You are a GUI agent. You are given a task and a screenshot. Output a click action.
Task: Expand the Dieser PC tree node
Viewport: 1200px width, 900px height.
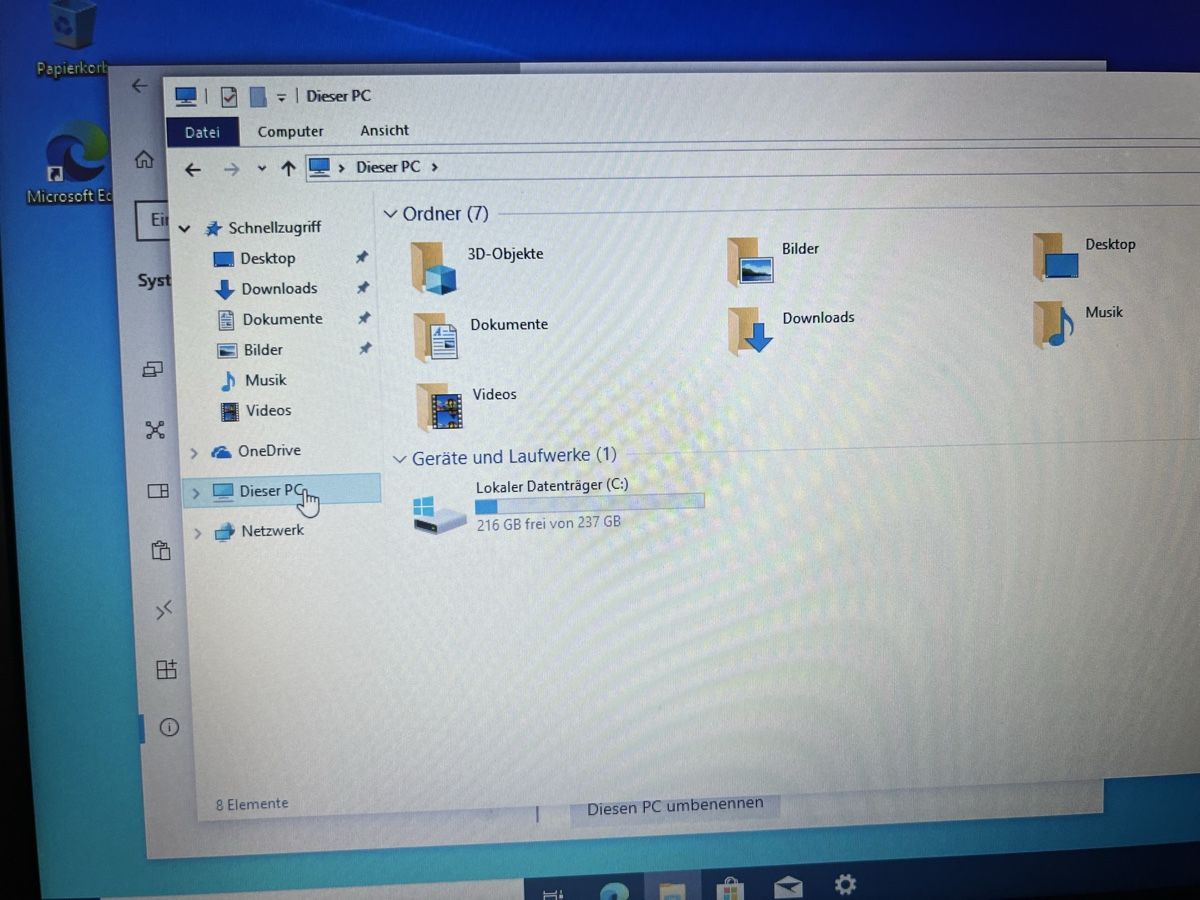pos(196,493)
